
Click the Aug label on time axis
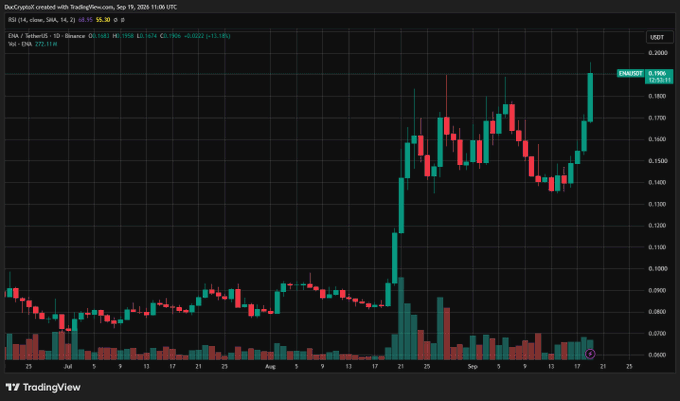pyautogui.click(x=270, y=367)
